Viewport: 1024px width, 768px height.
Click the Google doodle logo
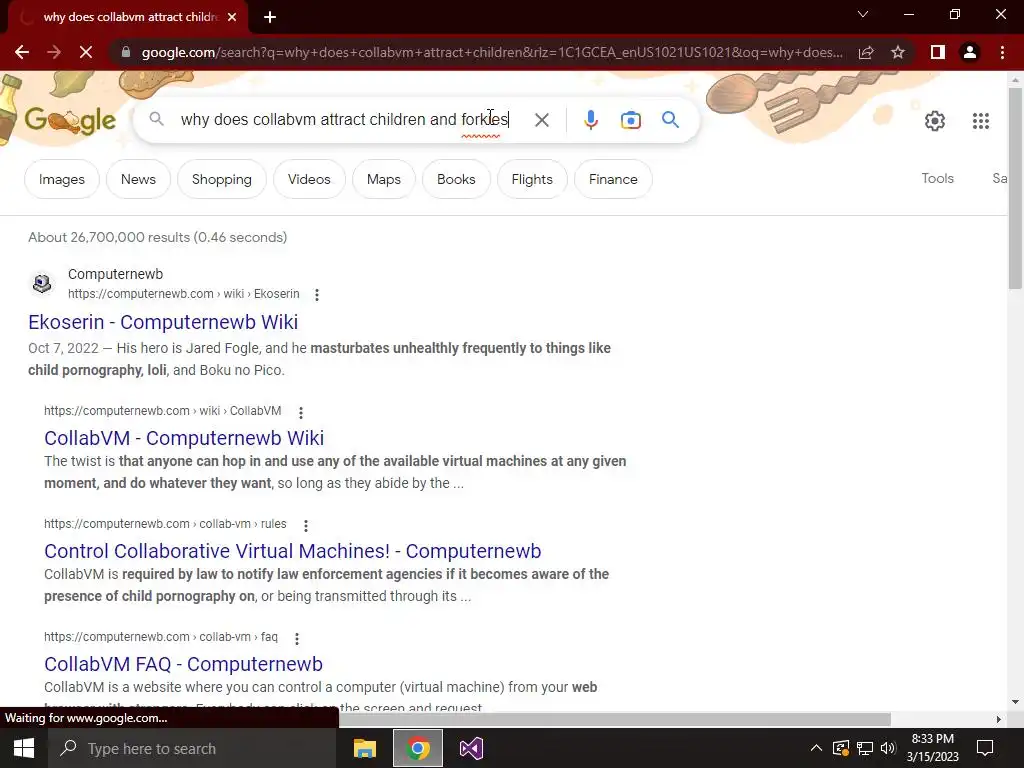pos(70,120)
